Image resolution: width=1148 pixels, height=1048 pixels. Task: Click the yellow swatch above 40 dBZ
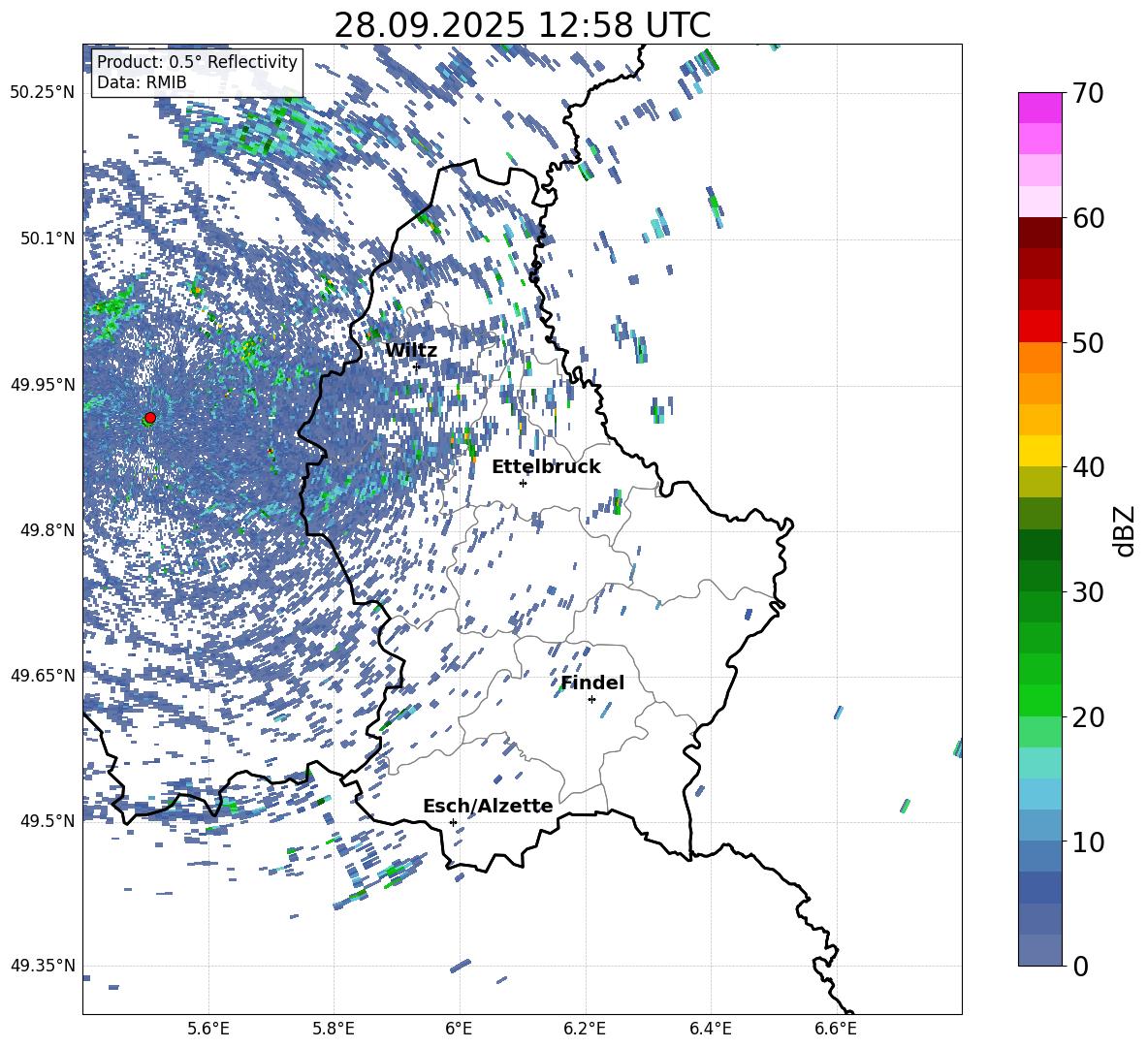point(1039,451)
